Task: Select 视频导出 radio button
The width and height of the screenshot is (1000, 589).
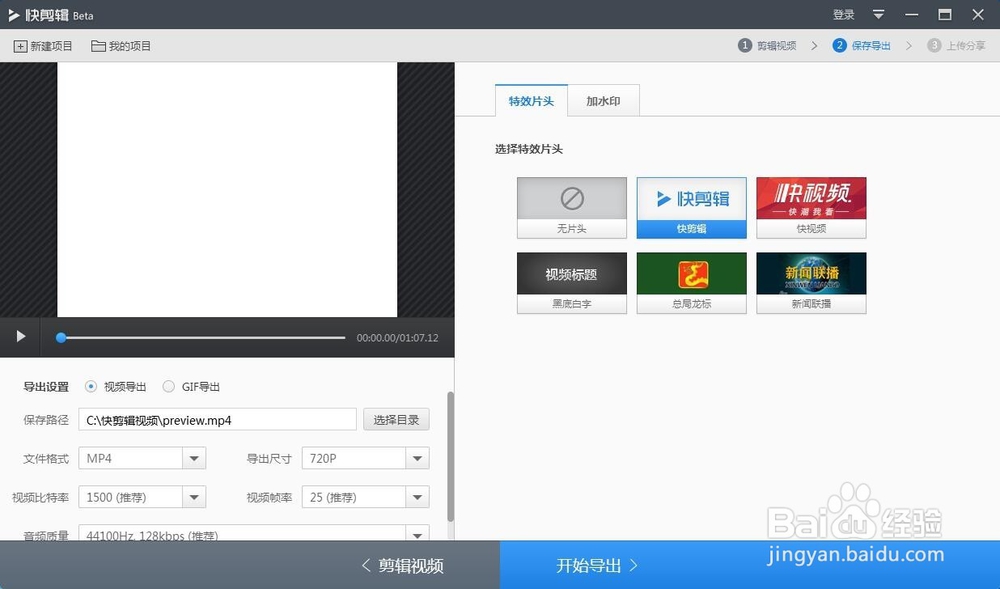Action: pyautogui.click(x=91, y=386)
